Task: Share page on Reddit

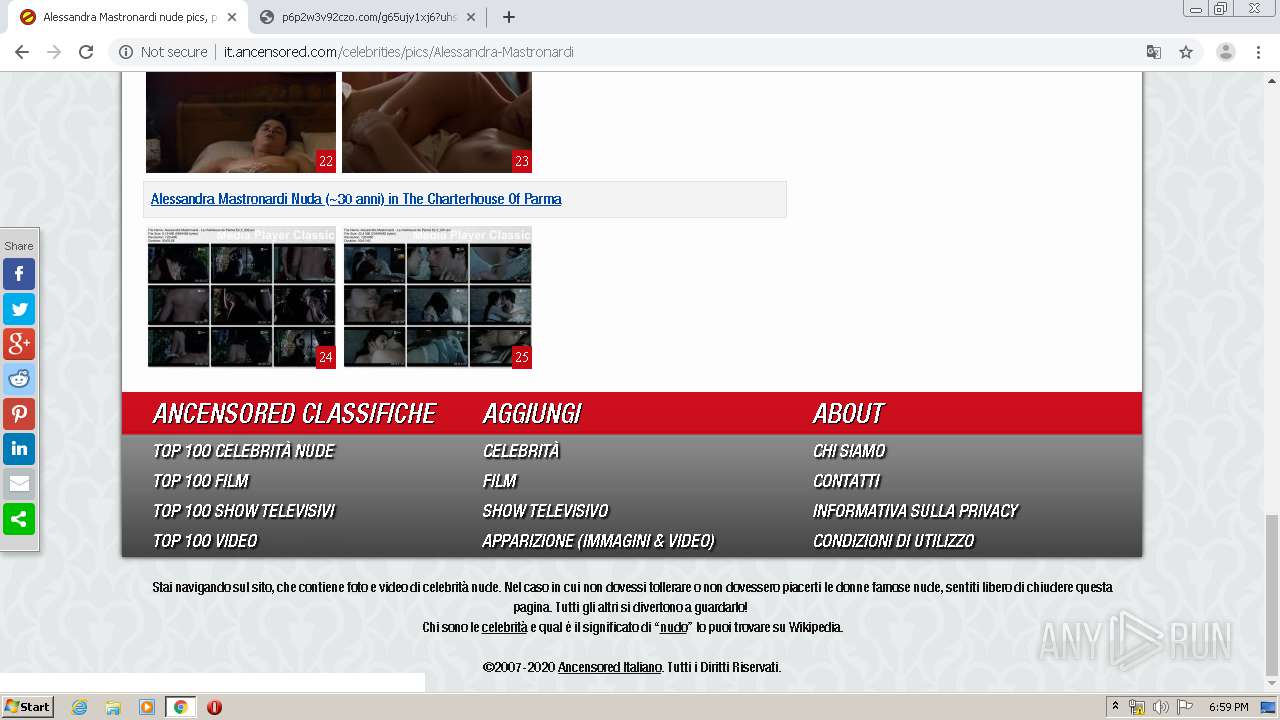Action: [19, 379]
